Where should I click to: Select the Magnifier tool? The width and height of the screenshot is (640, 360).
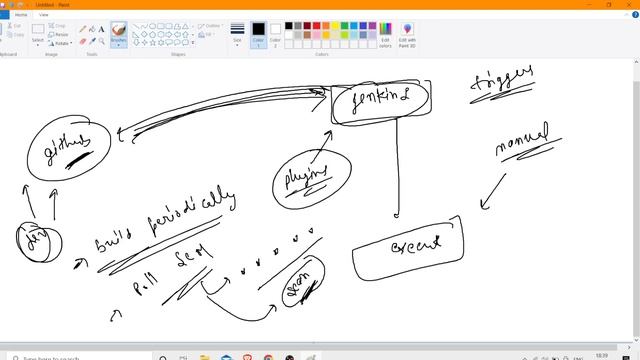(101, 41)
